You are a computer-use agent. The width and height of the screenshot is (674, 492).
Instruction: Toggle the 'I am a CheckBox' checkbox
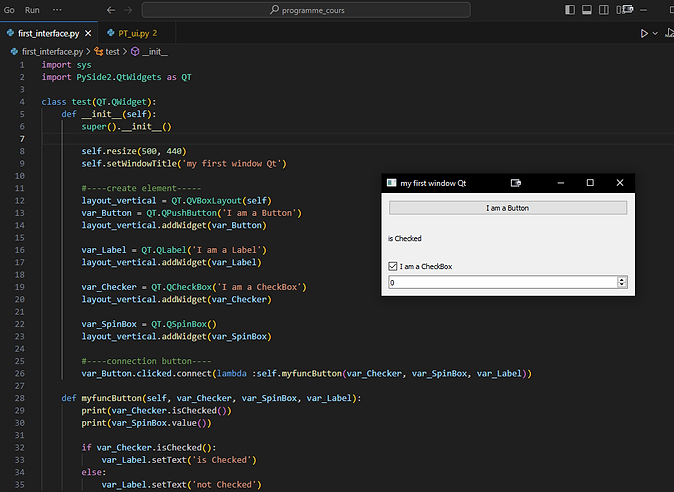coord(392,266)
